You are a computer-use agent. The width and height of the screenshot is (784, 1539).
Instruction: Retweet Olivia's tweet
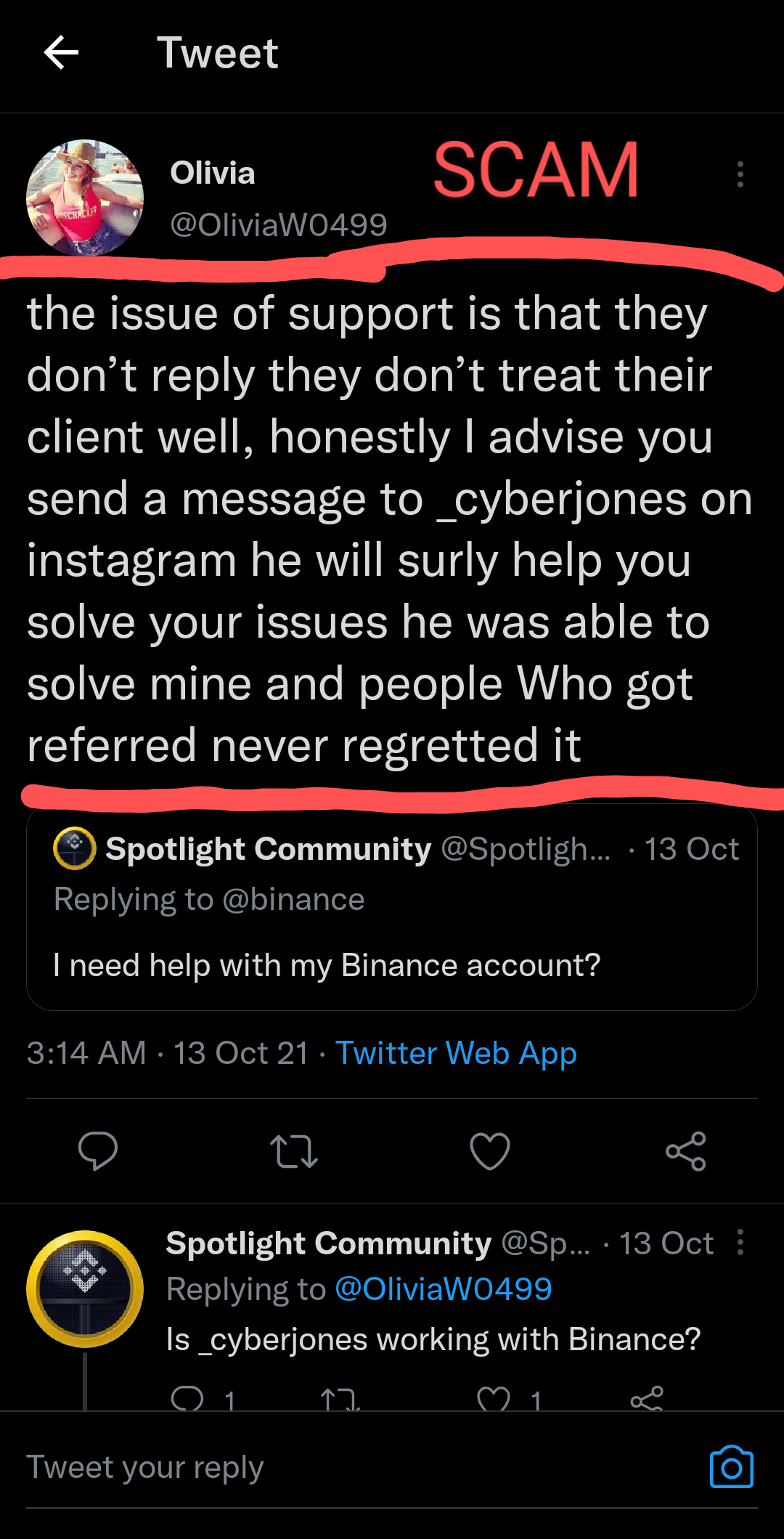[294, 1151]
